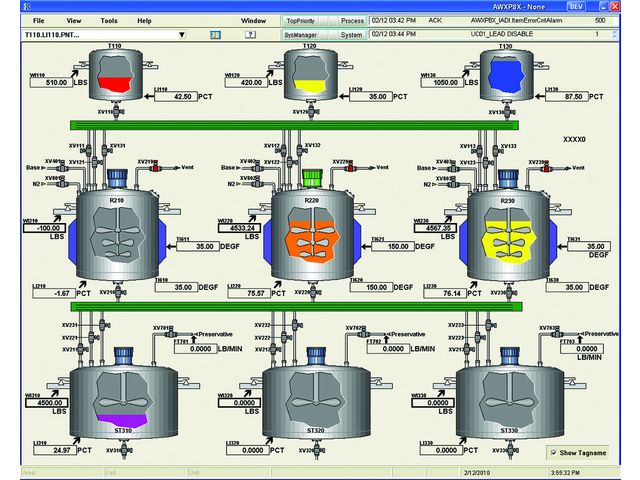The height and width of the screenshot is (480, 640).
Task: Click outlet valve XV310 under ST310
Action: click(124, 450)
